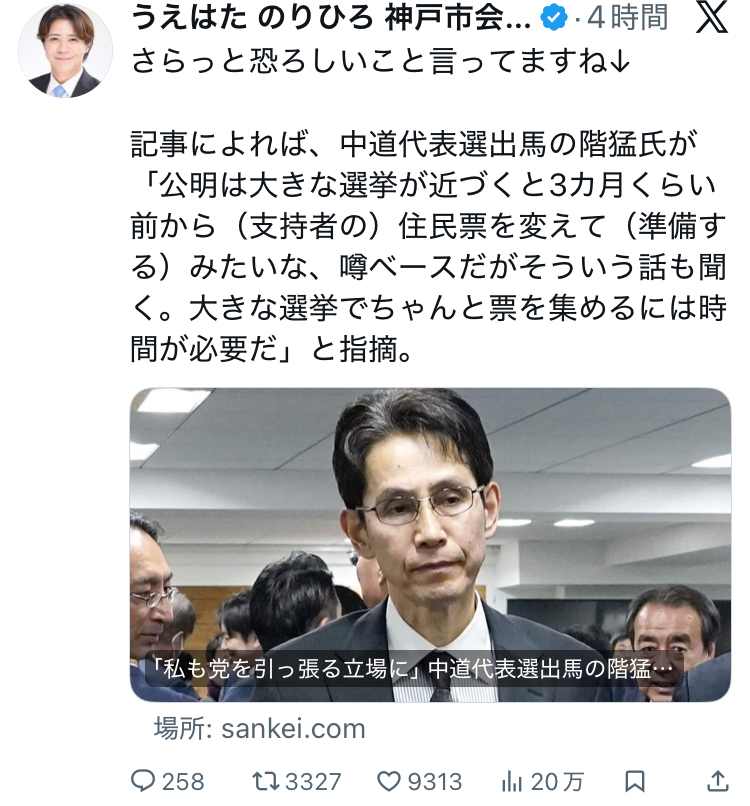Tap the repost icon showing 3327
The height and width of the screenshot is (806, 750).
point(265,781)
